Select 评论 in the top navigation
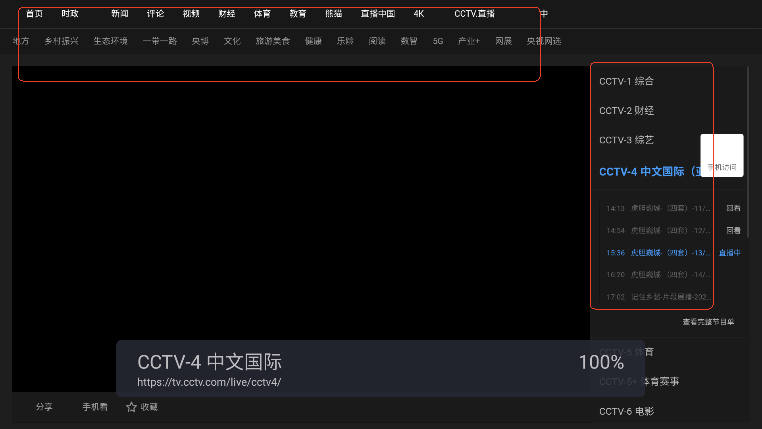 tap(156, 14)
